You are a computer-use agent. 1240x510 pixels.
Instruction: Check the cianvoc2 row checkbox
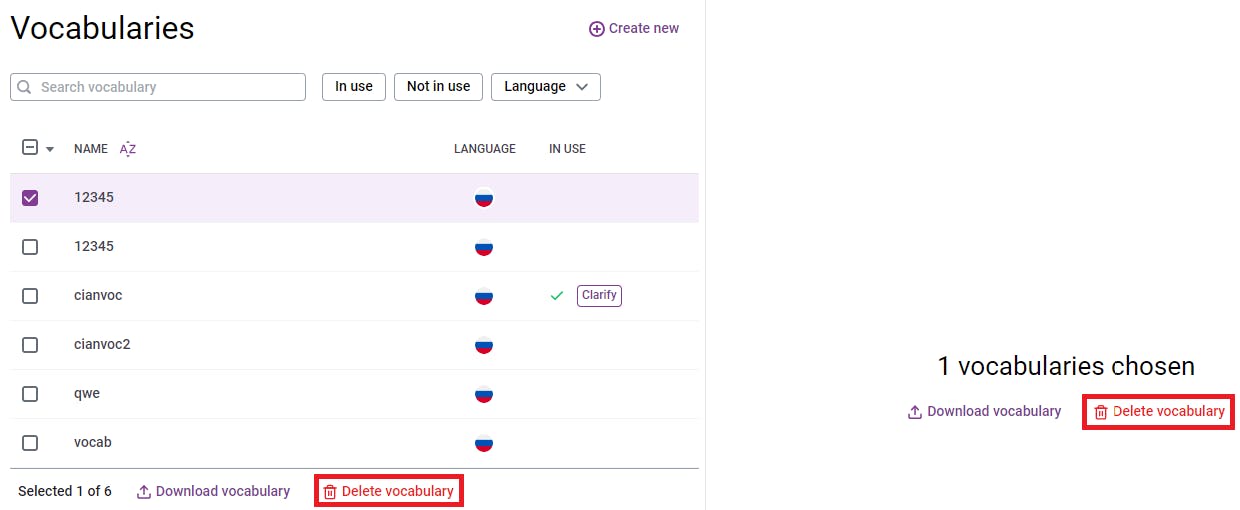pos(30,345)
